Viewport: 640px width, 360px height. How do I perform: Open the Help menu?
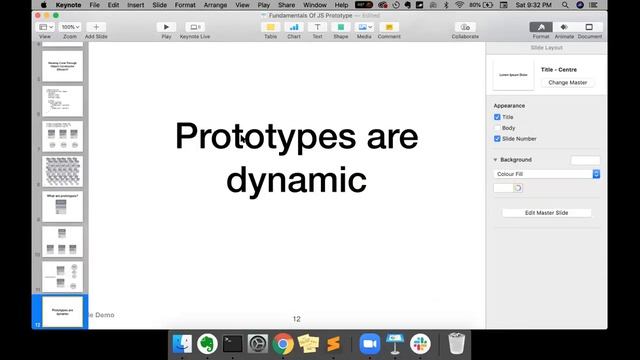pyautogui.click(x=341, y=5)
